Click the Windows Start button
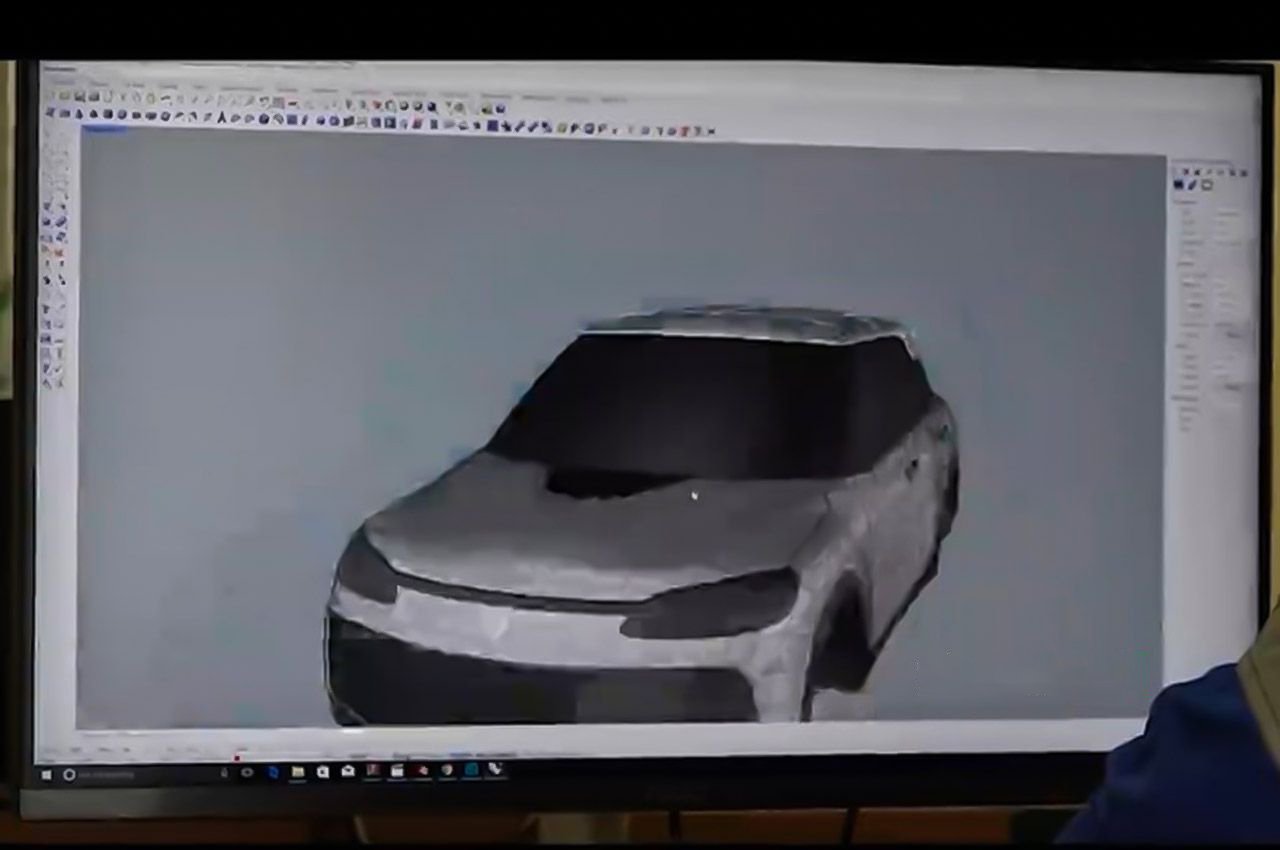The height and width of the screenshot is (850, 1280). [46, 774]
